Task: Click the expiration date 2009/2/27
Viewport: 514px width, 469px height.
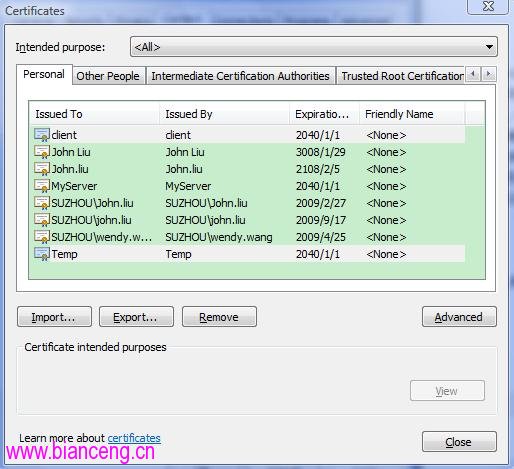Action: 321,203
